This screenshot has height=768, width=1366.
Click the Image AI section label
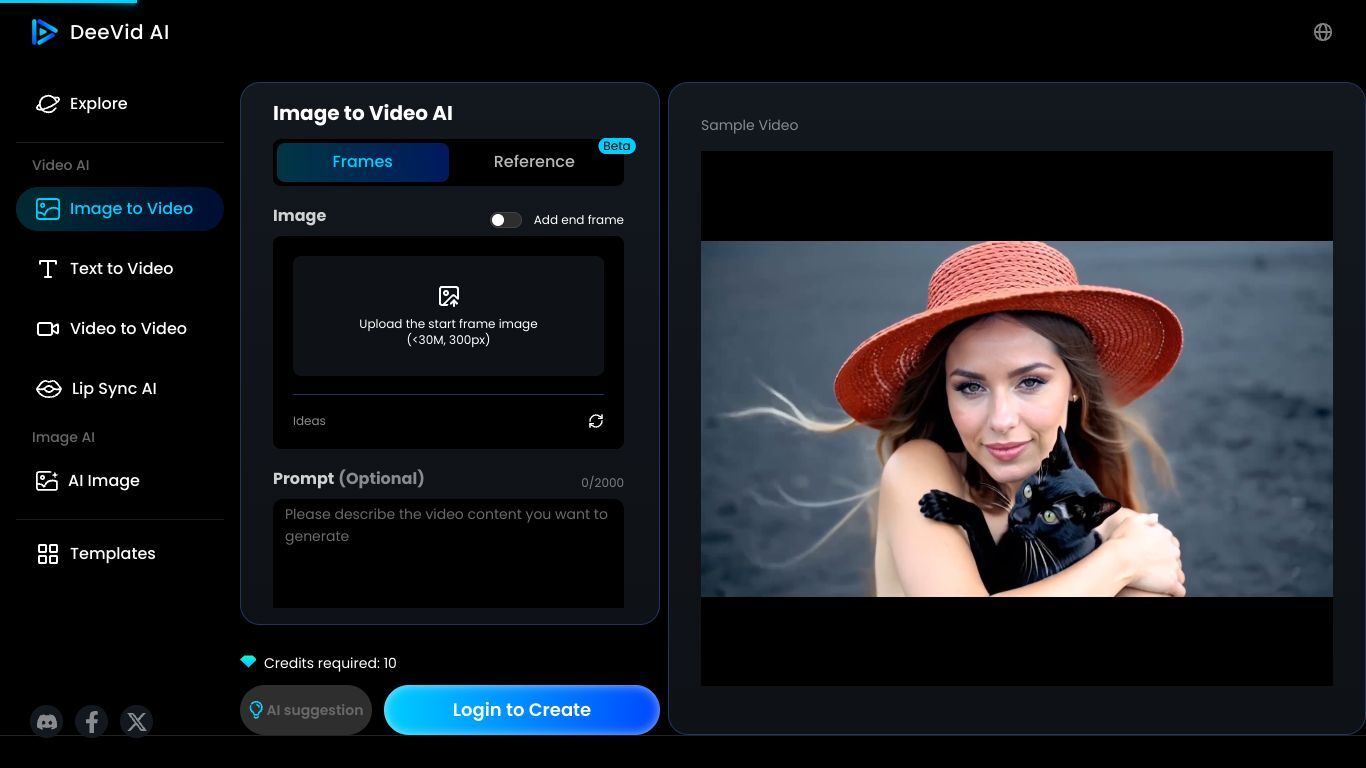tap(64, 438)
